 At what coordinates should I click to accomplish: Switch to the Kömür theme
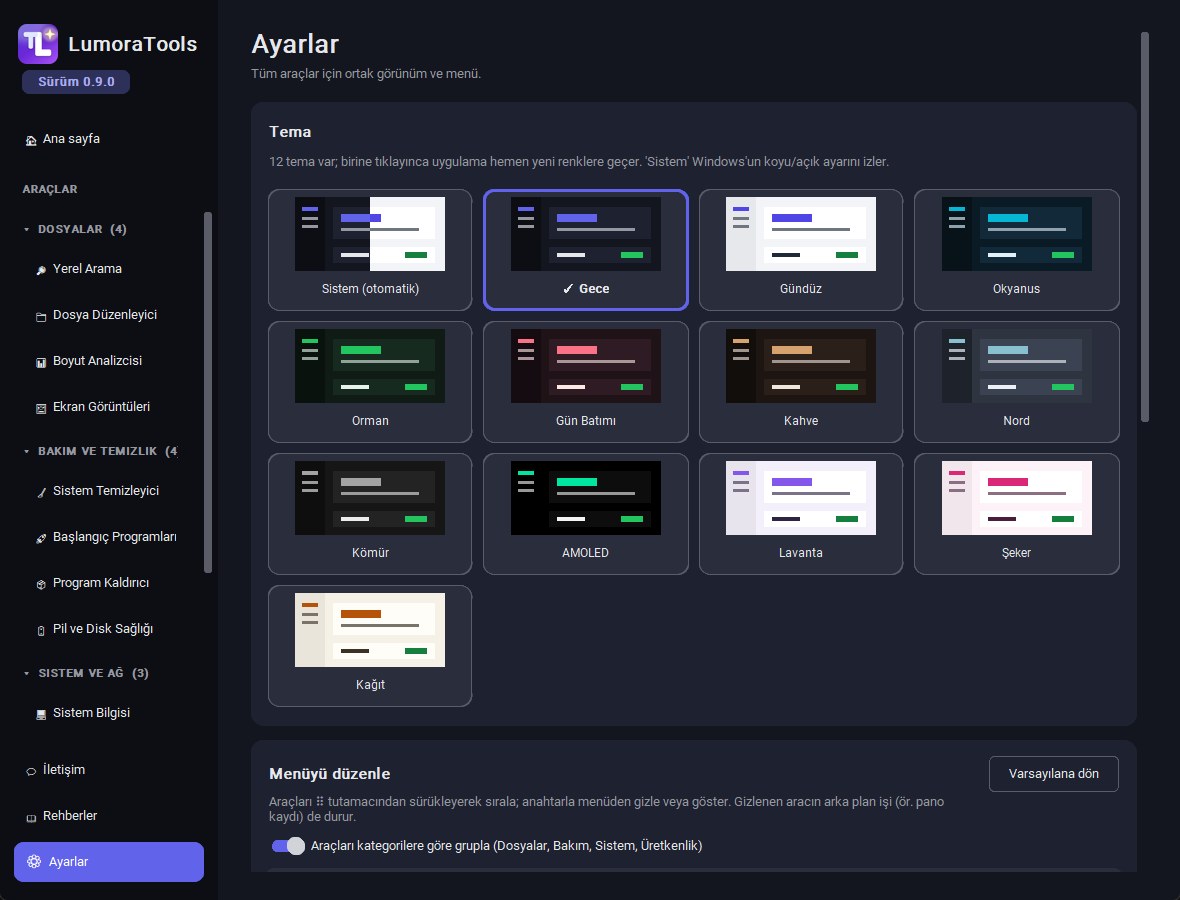370,514
